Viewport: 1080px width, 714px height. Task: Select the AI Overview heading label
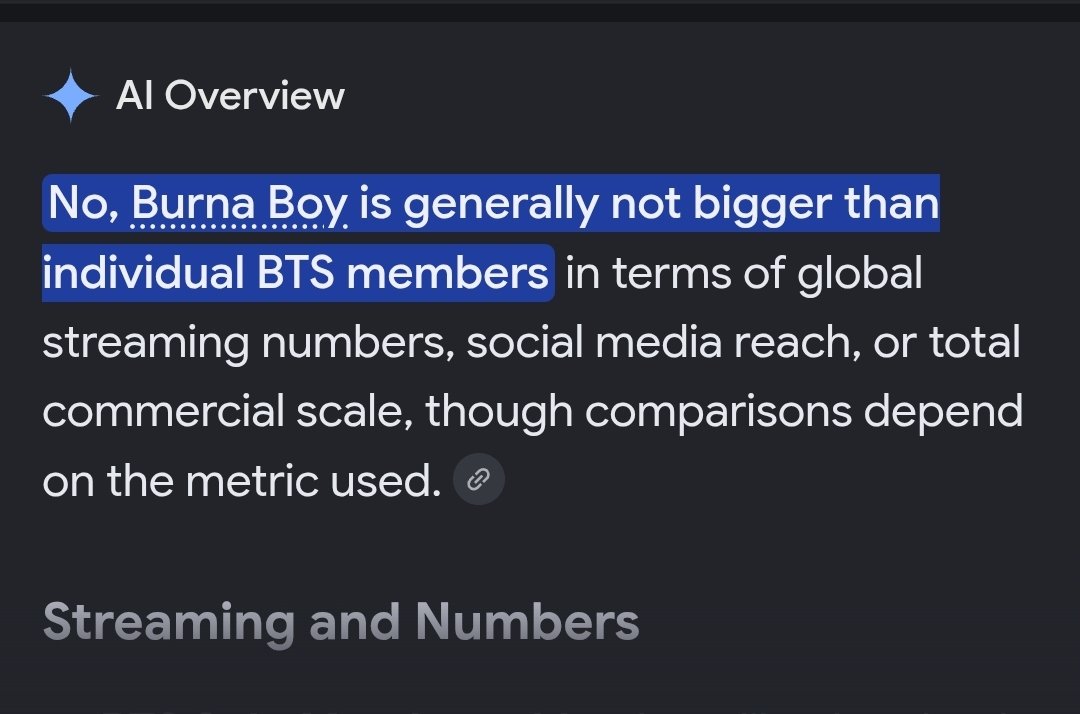pos(230,95)
